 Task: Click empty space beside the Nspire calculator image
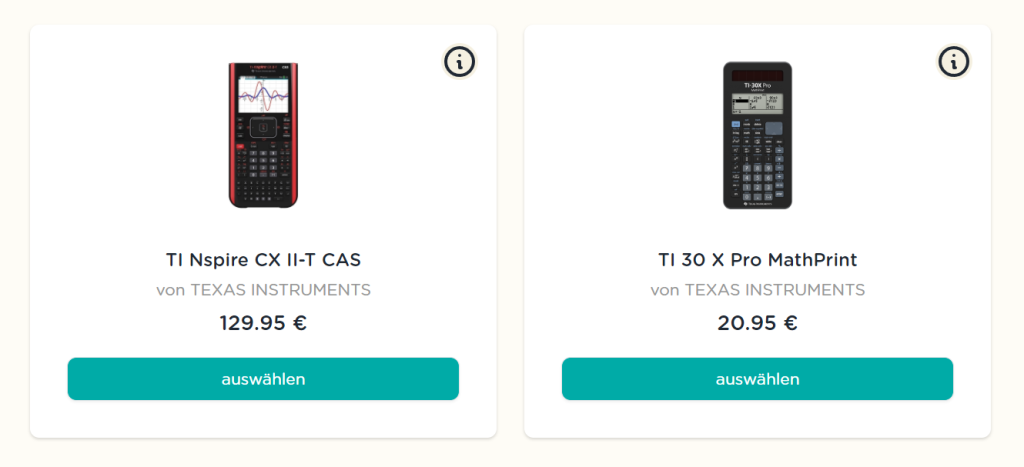pos(150,135)
